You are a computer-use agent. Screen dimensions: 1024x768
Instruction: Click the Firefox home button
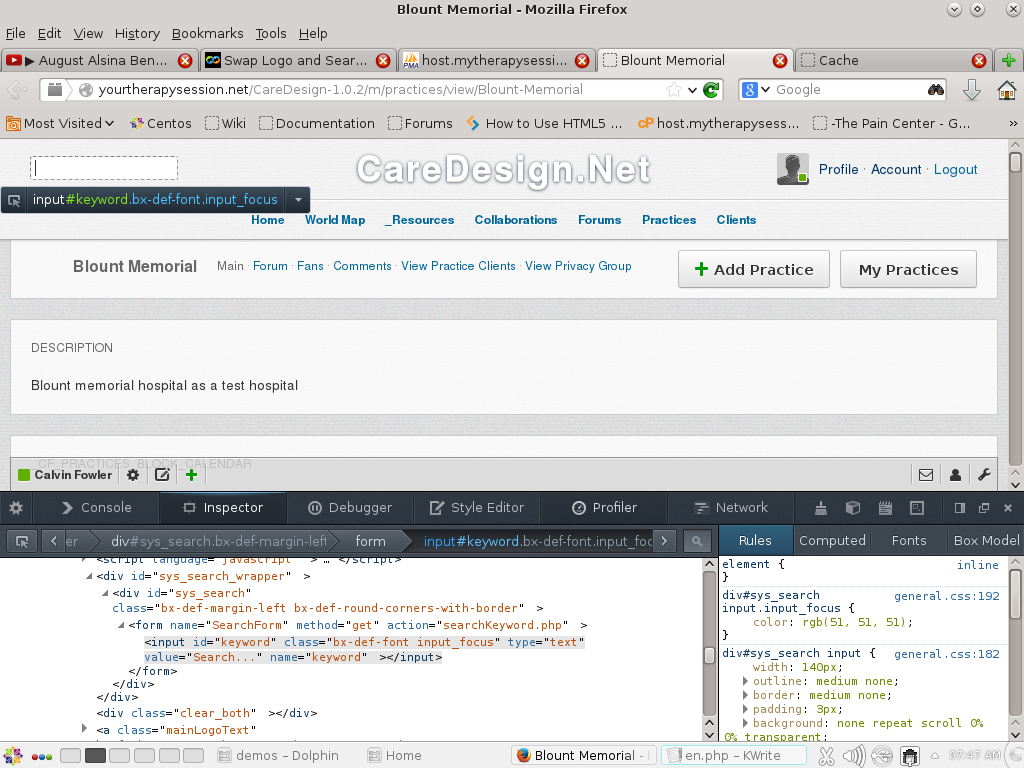(x=1007, y=90)
